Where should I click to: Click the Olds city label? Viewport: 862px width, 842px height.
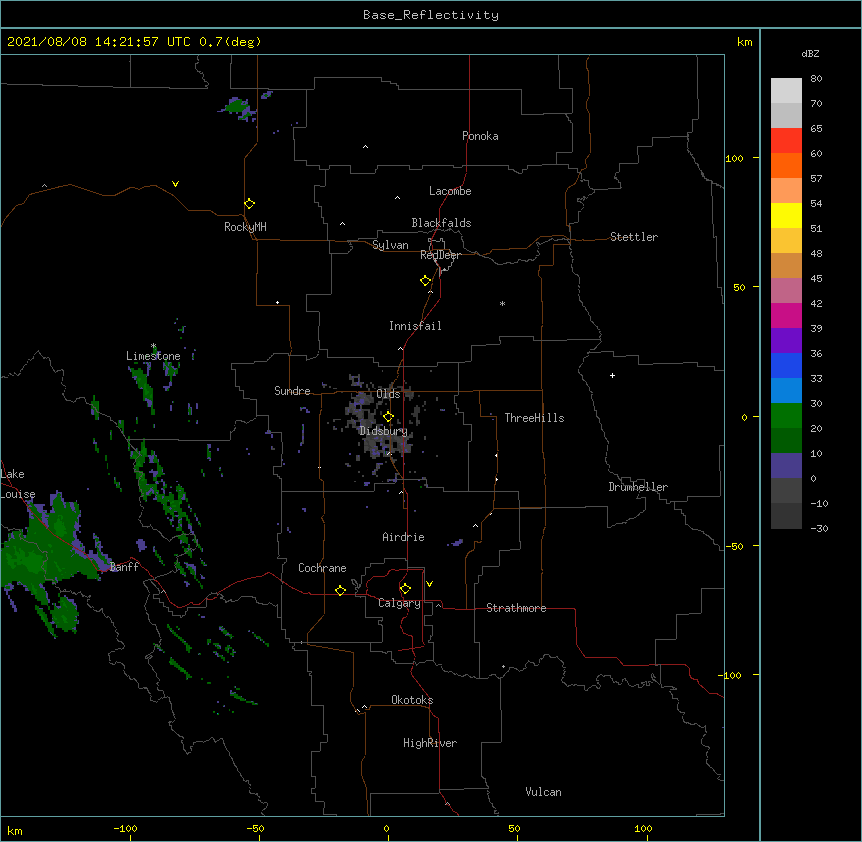[x=388, y=394]
